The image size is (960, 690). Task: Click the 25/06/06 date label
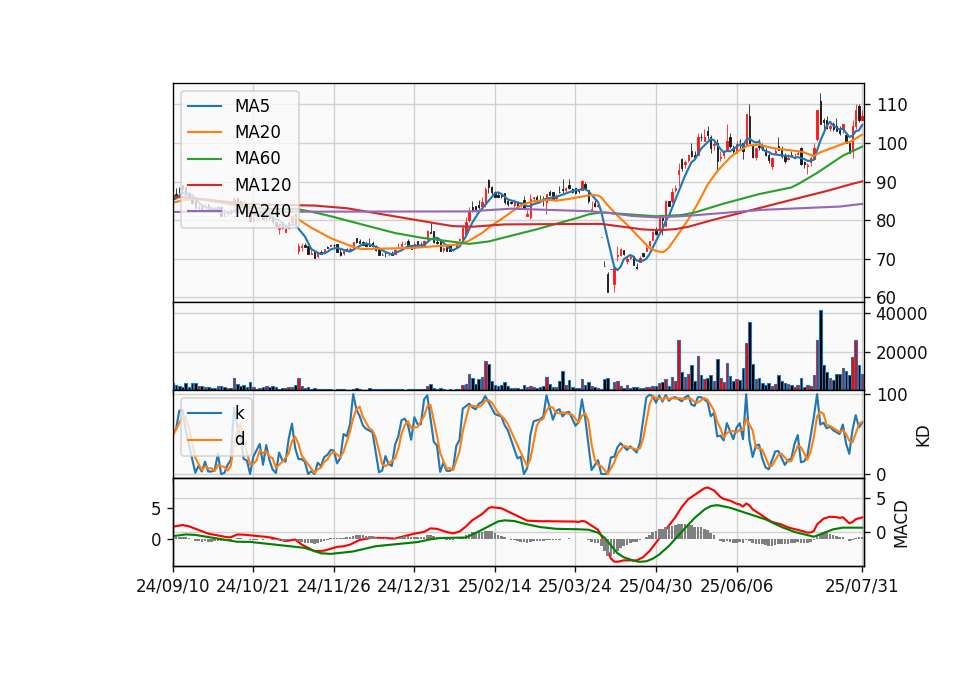pyautogui.click(x=737, y=587)
